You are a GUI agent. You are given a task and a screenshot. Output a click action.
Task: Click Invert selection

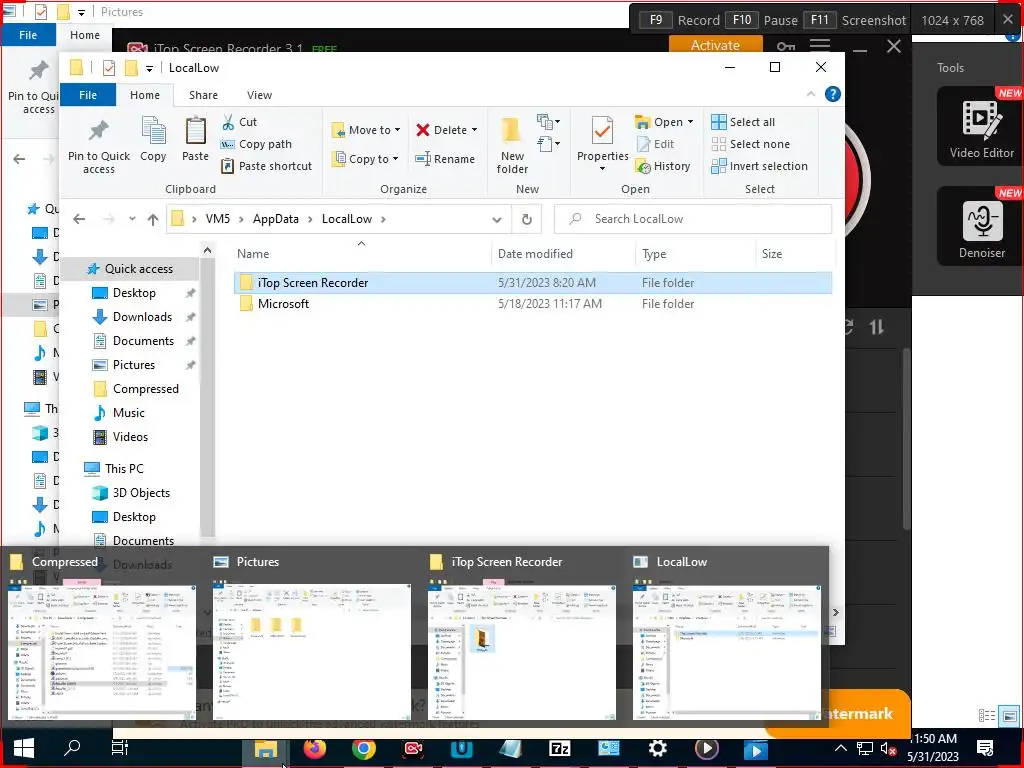[x=760, y=166]
